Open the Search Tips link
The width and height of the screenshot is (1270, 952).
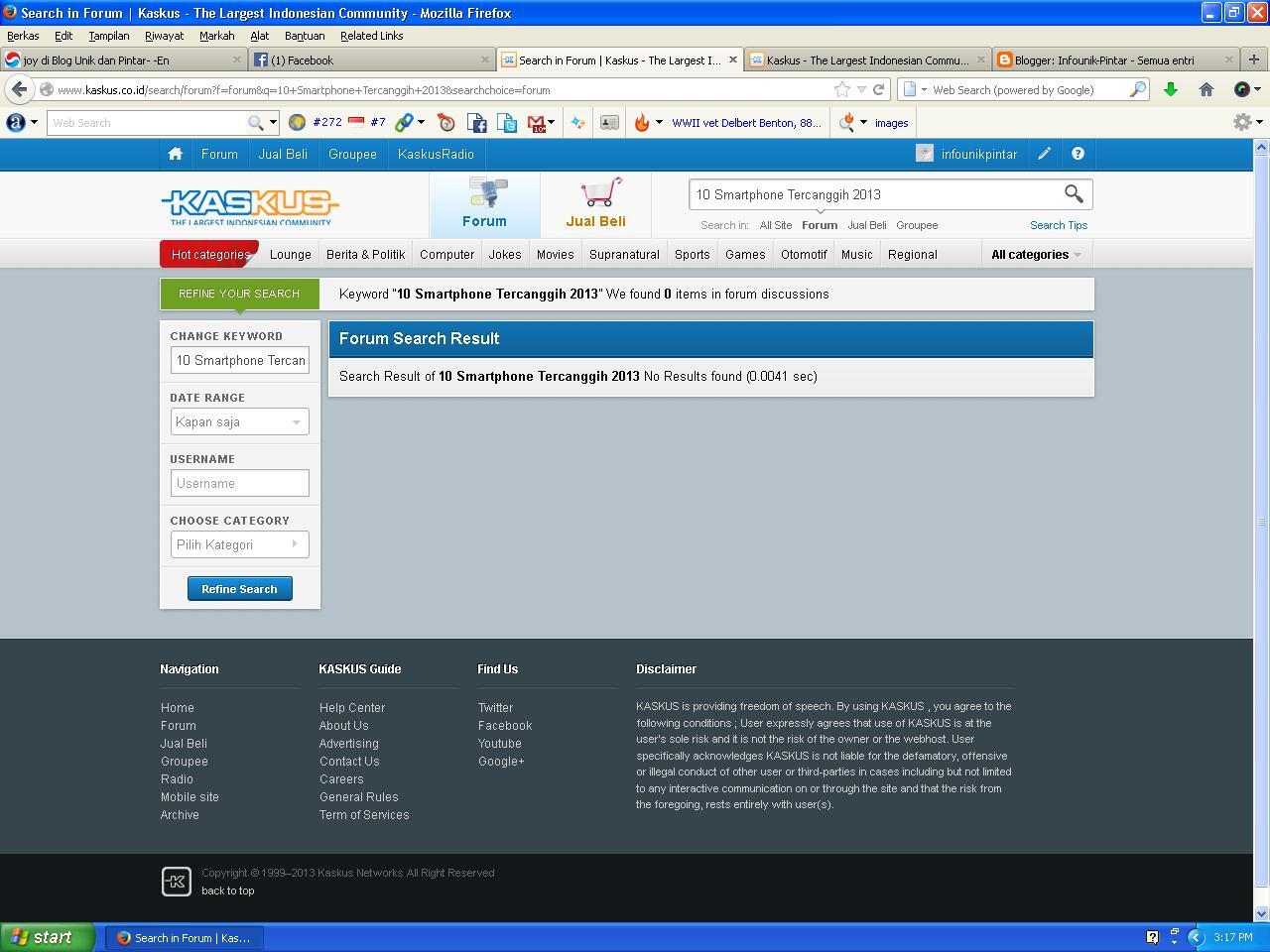tap(1059, 225)
